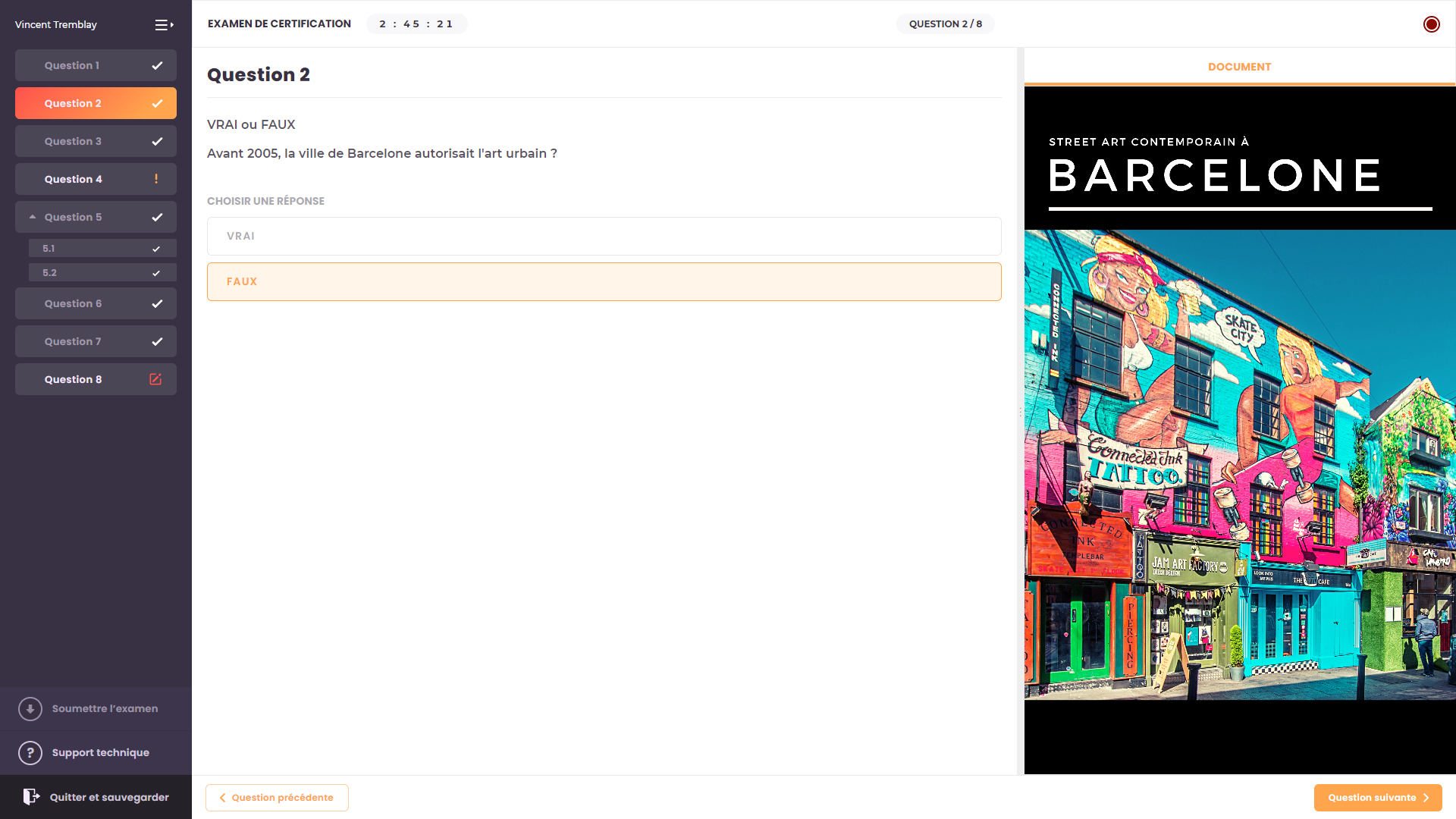
Task: Switch to the DOCUMENT tab
Action: click(1239, 67)
